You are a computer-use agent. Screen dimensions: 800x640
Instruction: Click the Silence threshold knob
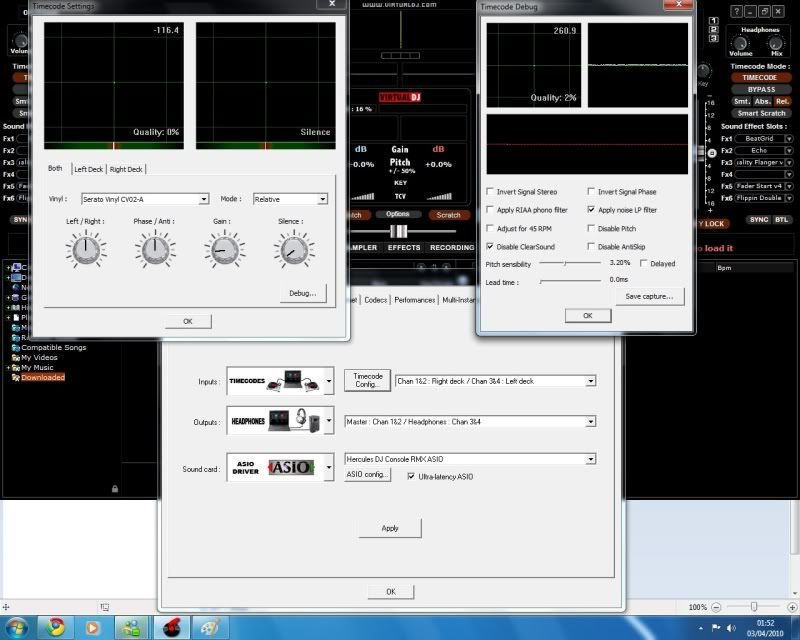click(294, 250)
